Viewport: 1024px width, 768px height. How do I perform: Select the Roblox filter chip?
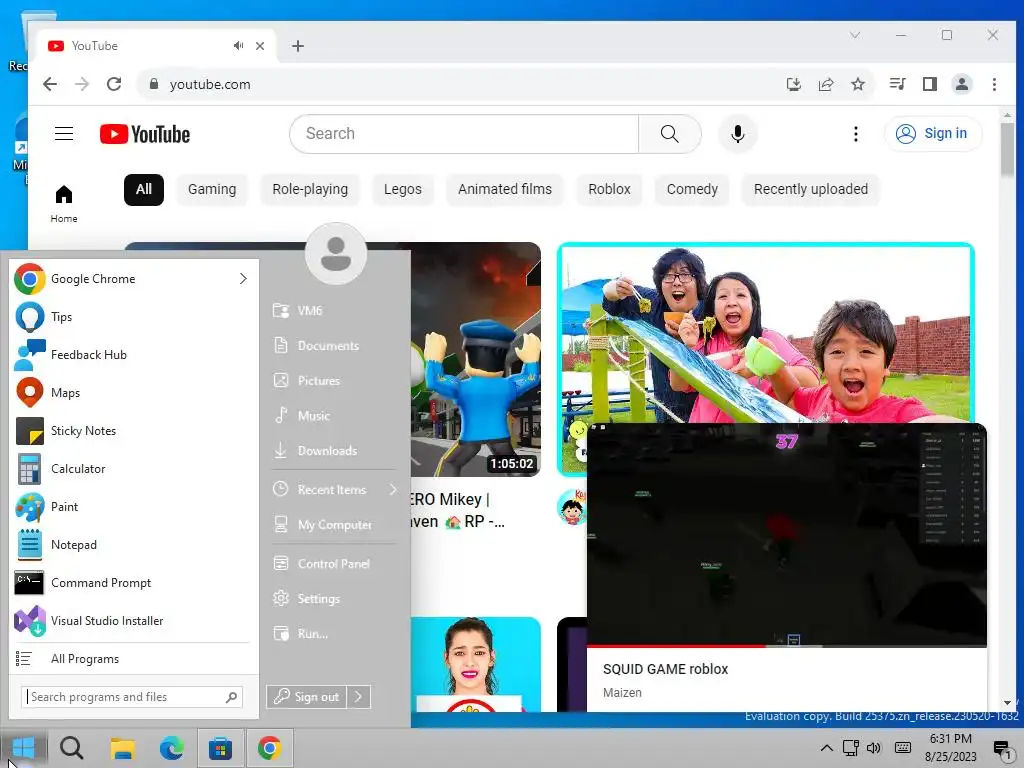pyautogui.click(x=609, y=189)
